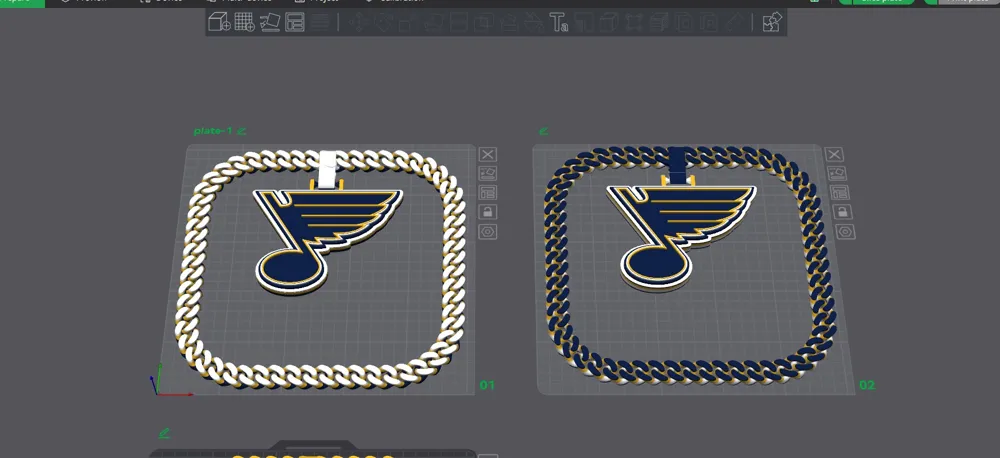Image resolution: width=1000 pixels, height=458 pixels.
Task: Select the Rotate tool in toolbar
Action: pyautogui.click(x=383, y=23)
